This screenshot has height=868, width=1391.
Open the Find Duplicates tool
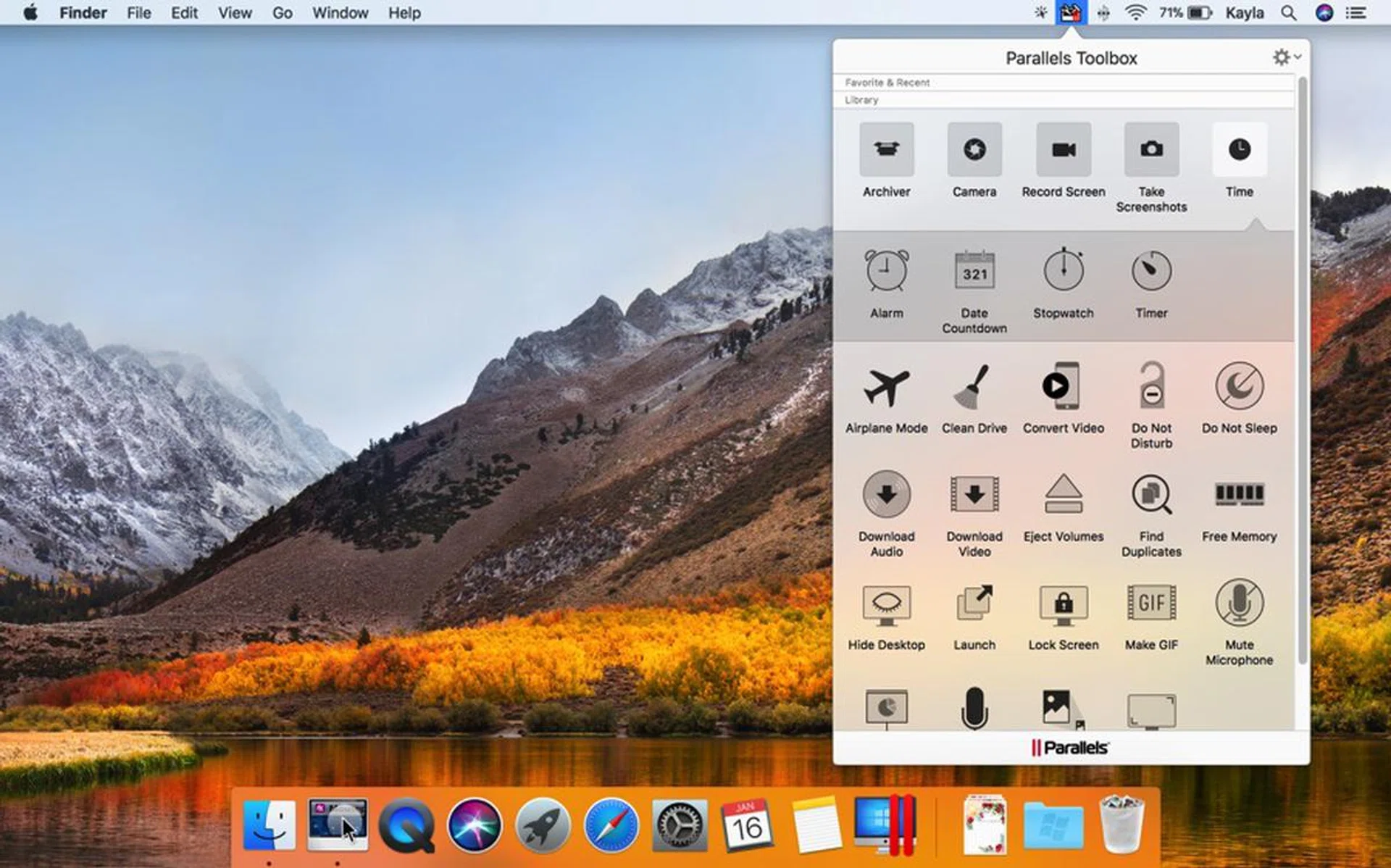[1151, 496]
